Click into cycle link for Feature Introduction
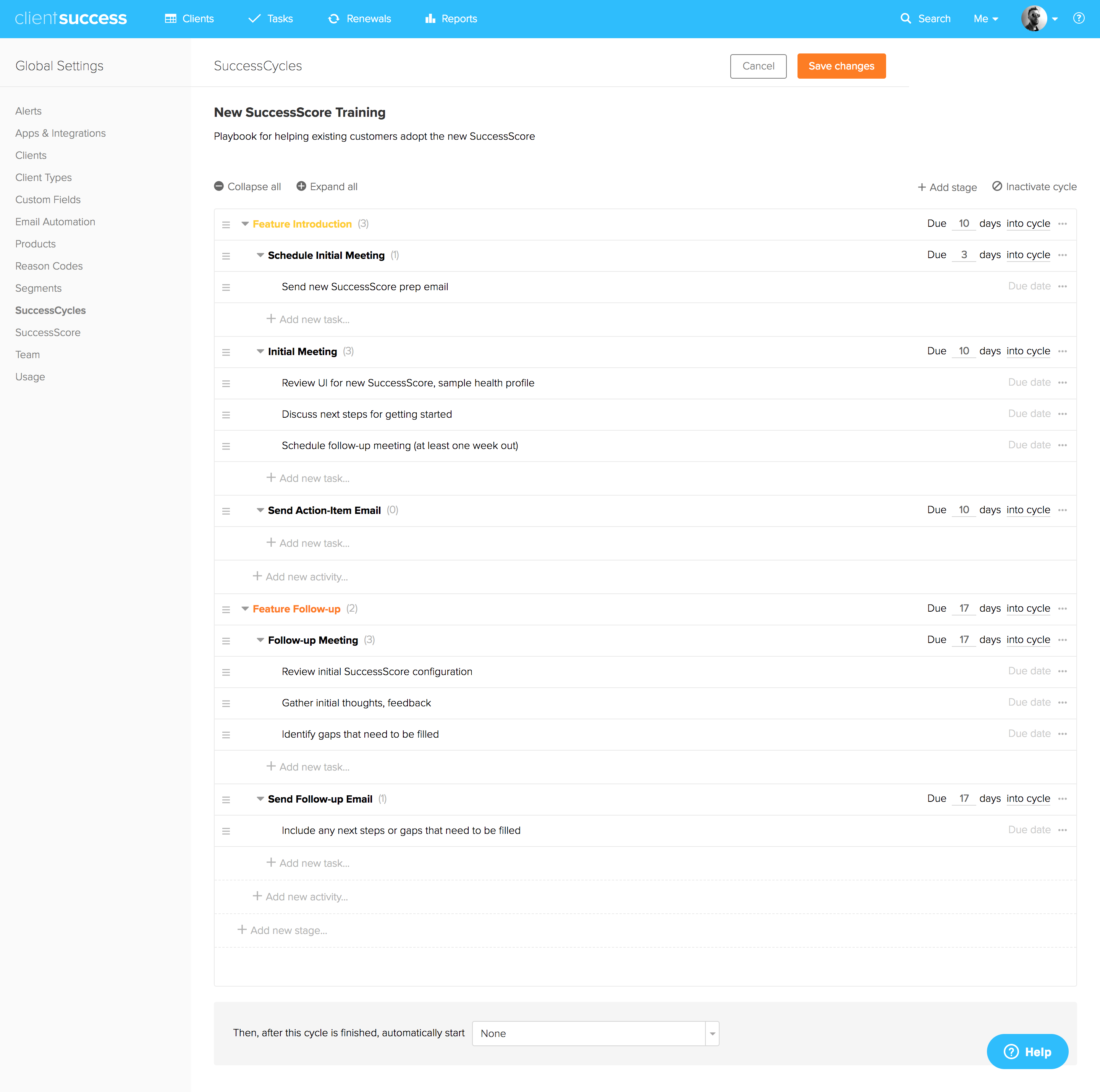Screen dimensions: 1100x1092 [x=1028, y=224]
